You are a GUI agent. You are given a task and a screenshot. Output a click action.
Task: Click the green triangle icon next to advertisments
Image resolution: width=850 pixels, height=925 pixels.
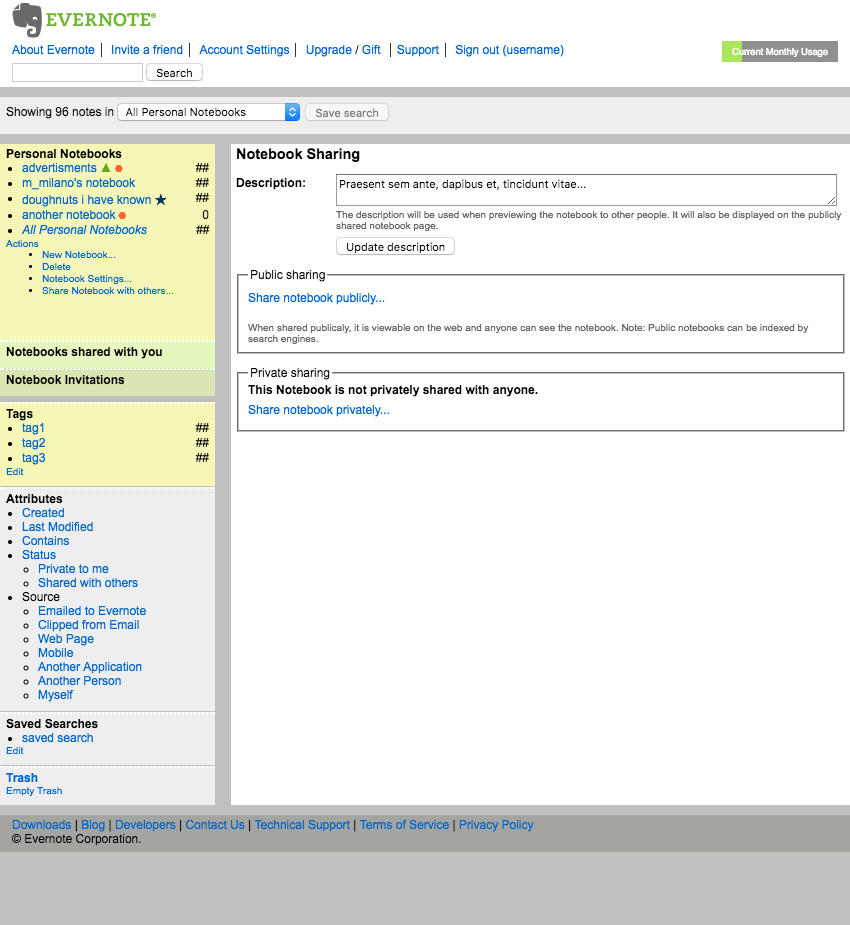pos(106,168)
